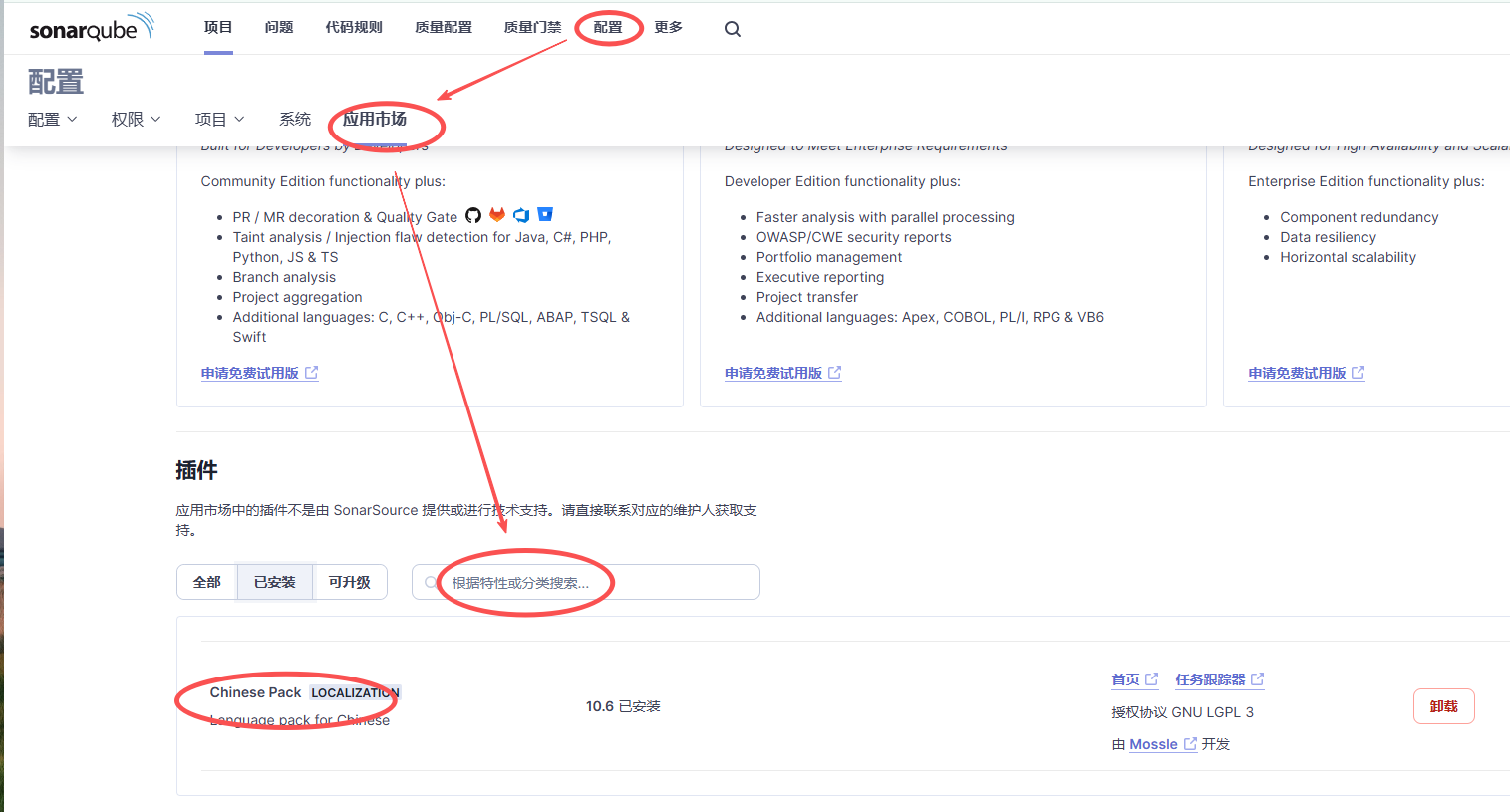Click external-link icon in Data Center trial link

tap(1359, 373)
